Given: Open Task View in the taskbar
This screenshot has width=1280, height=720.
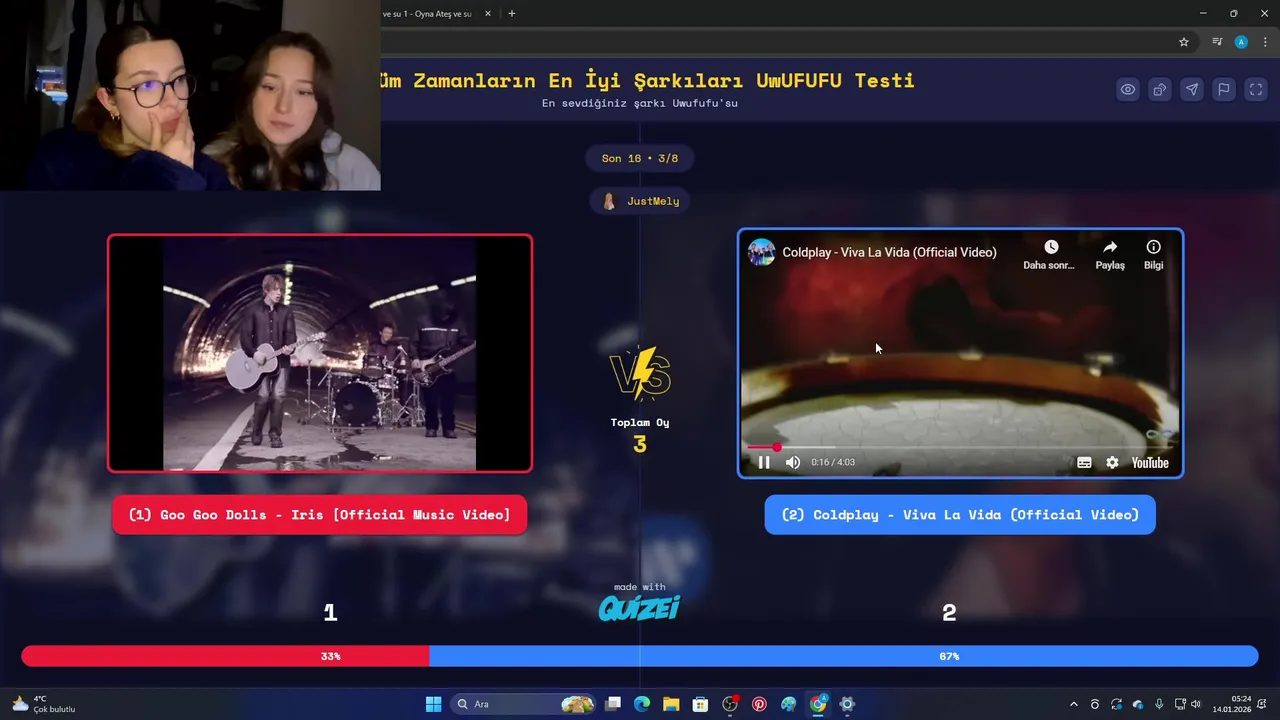Looking at the screenshot, I should [x=613, y=704].
